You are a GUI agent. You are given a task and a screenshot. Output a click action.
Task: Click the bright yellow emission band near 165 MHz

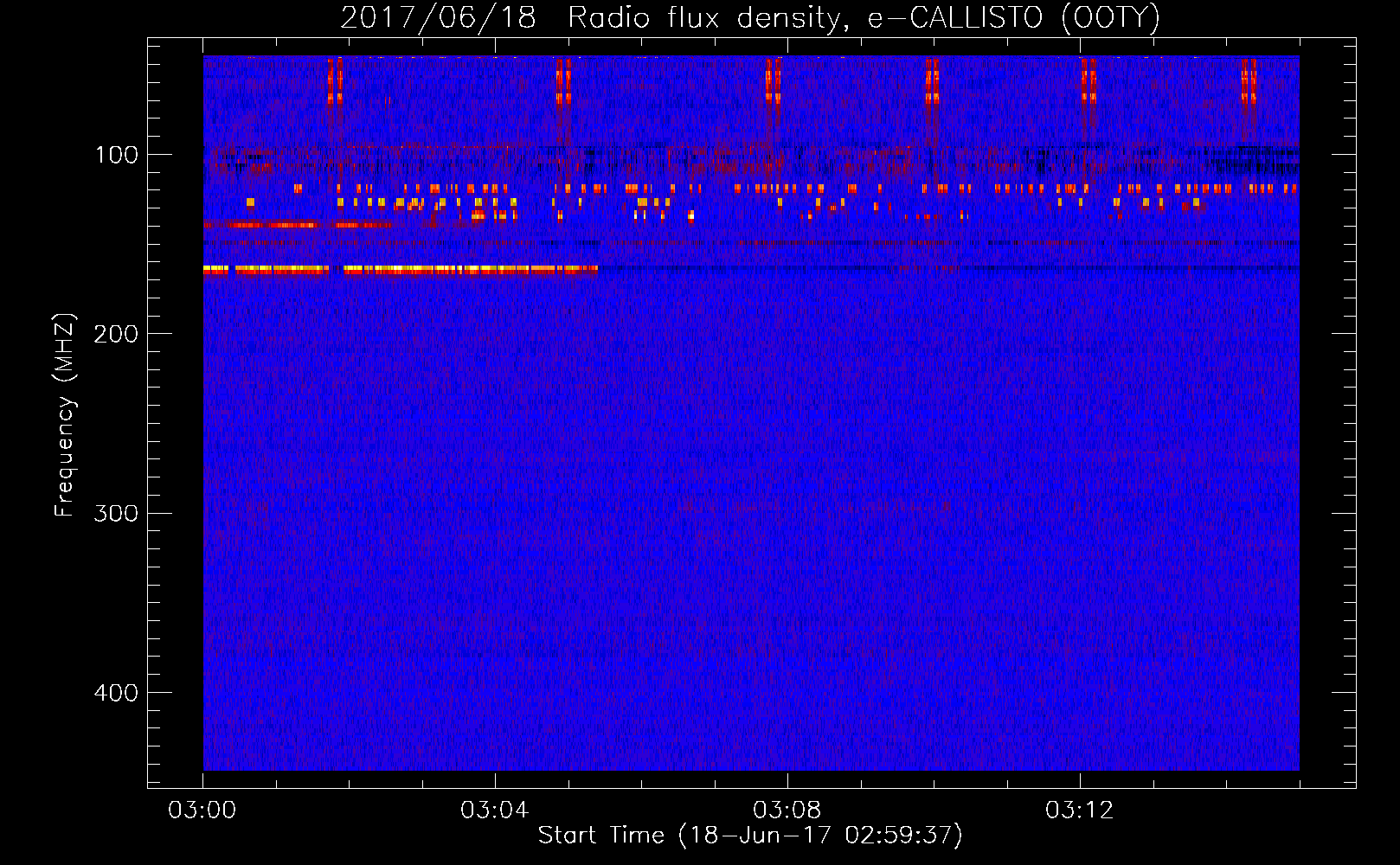[x=401, y=270]
